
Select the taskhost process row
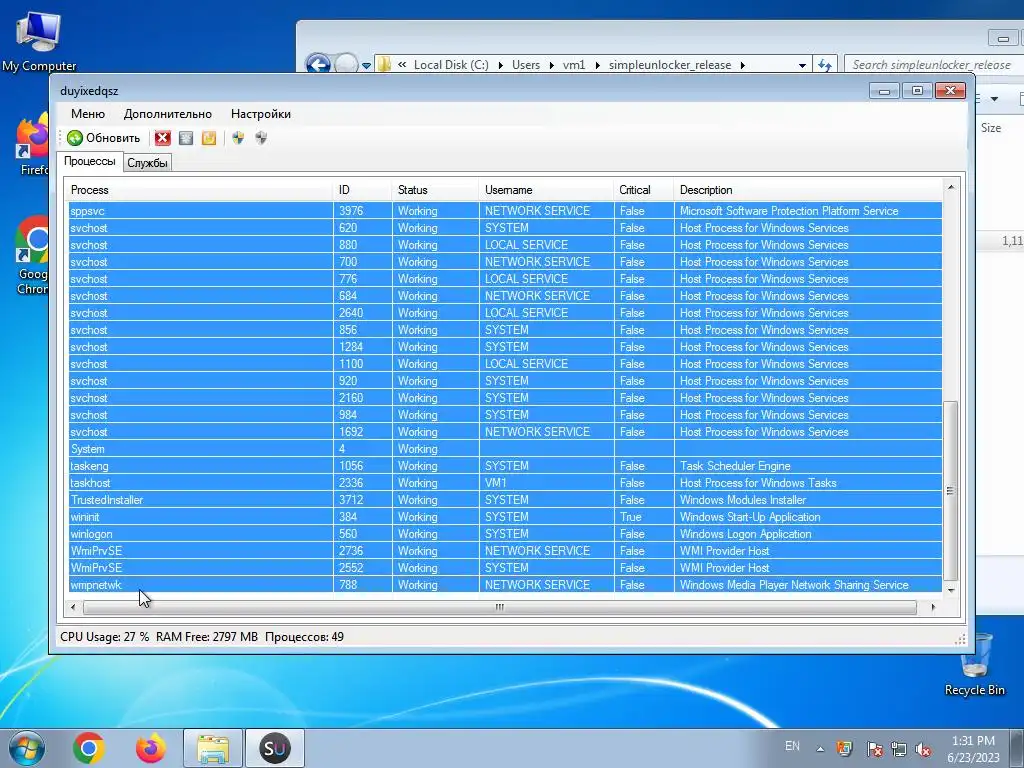click(505, 483)
